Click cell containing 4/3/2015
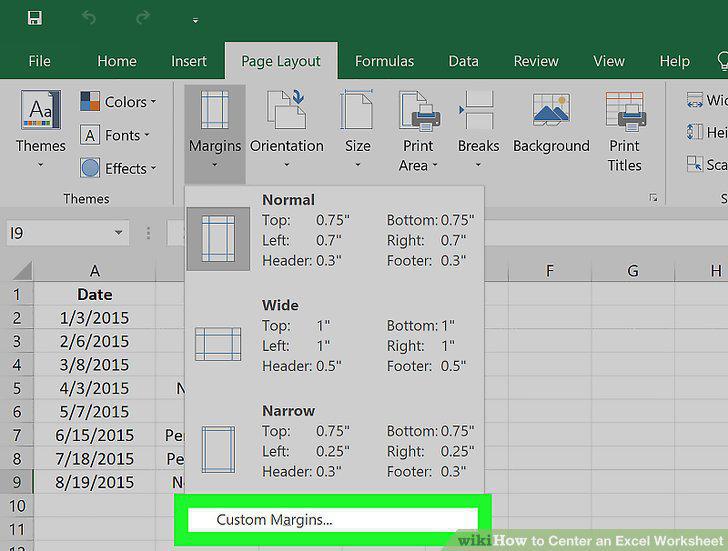 click(95, 388)
